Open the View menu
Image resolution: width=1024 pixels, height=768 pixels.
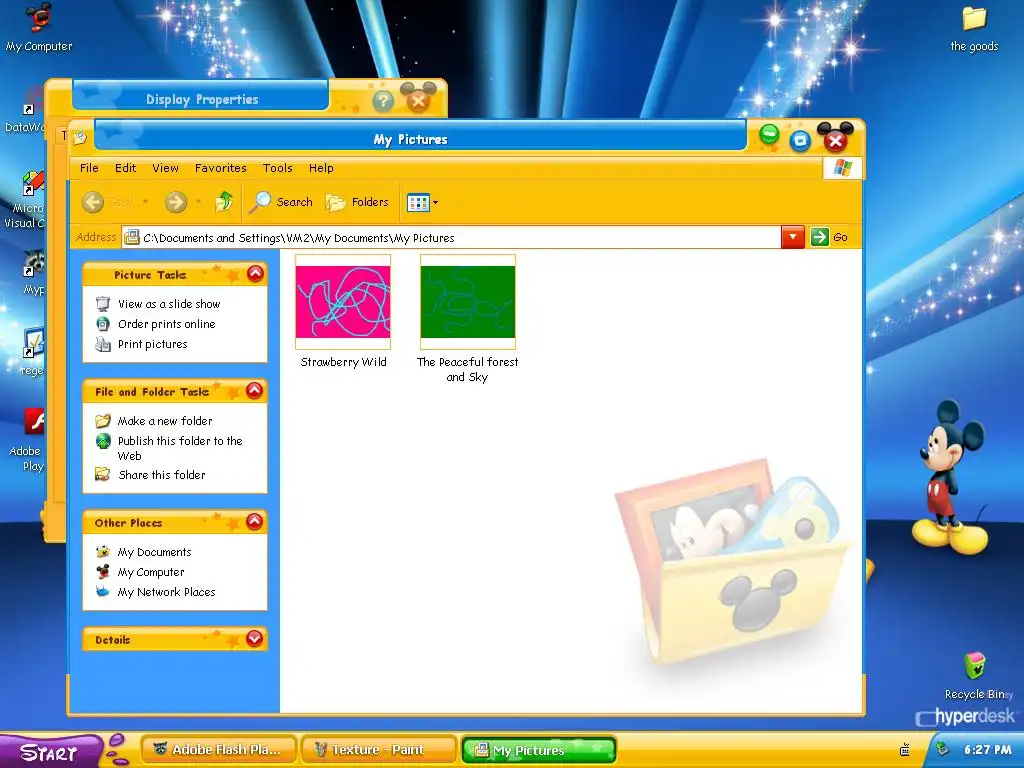click(x=165, y=168)
